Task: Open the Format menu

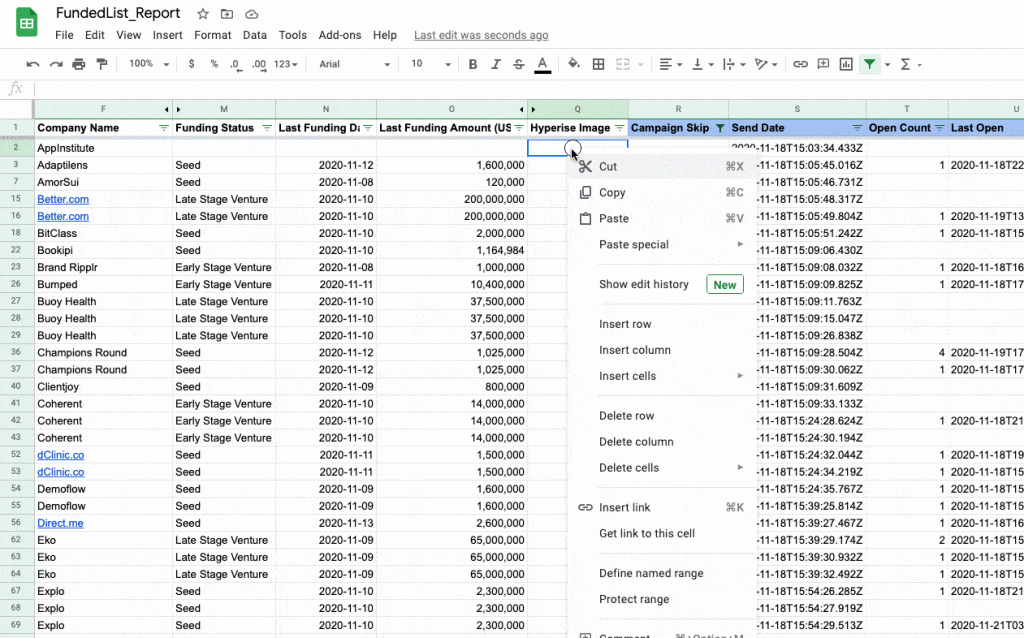Action: pyautogui.click(x=212, y=35)
